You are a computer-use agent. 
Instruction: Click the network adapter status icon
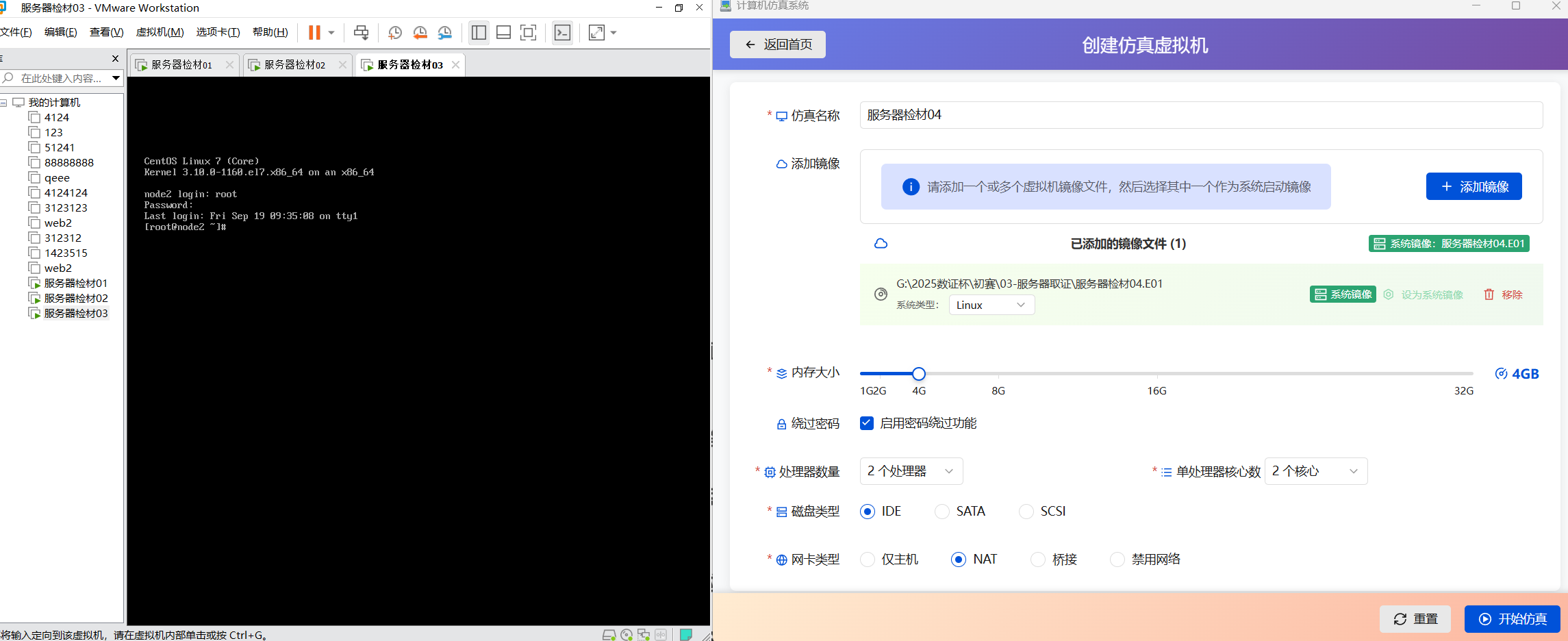(644, 635)
